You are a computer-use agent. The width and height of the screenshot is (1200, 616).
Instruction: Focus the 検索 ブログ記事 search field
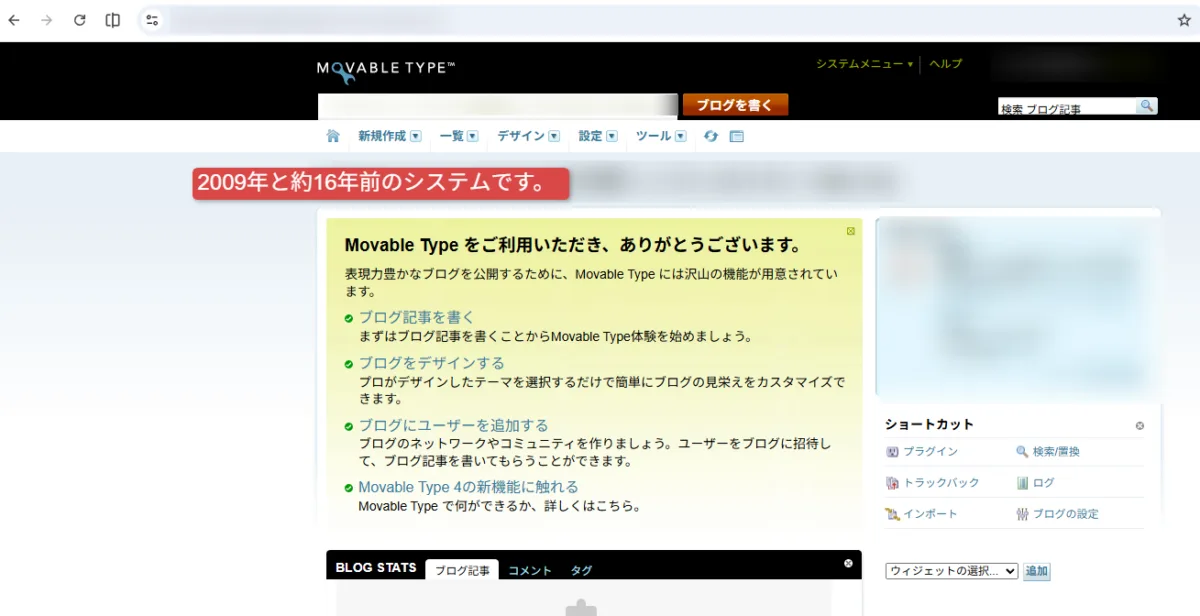(1067, 107)
